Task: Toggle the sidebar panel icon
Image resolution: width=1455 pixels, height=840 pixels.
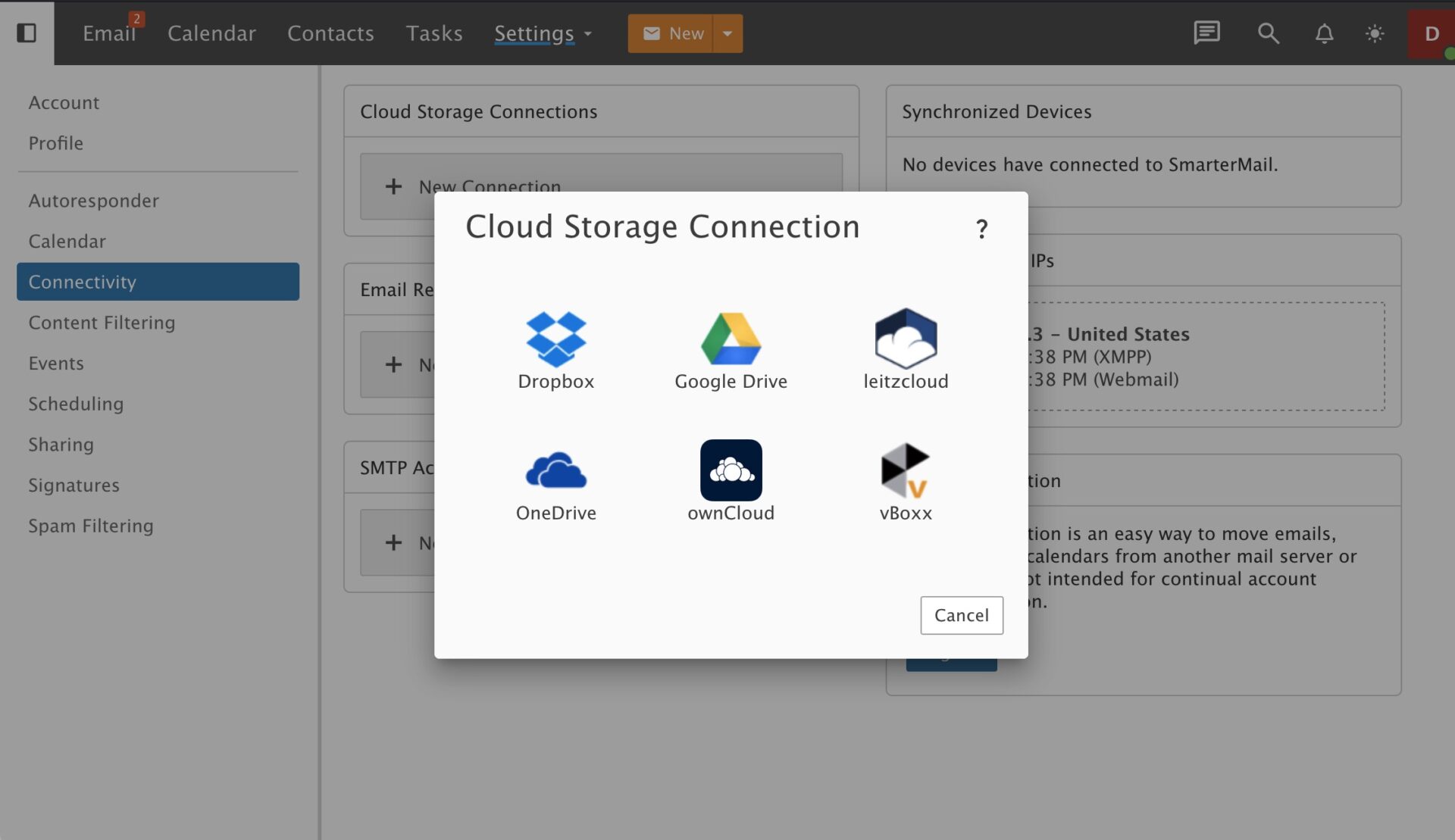Action: (x=27, y=33)
